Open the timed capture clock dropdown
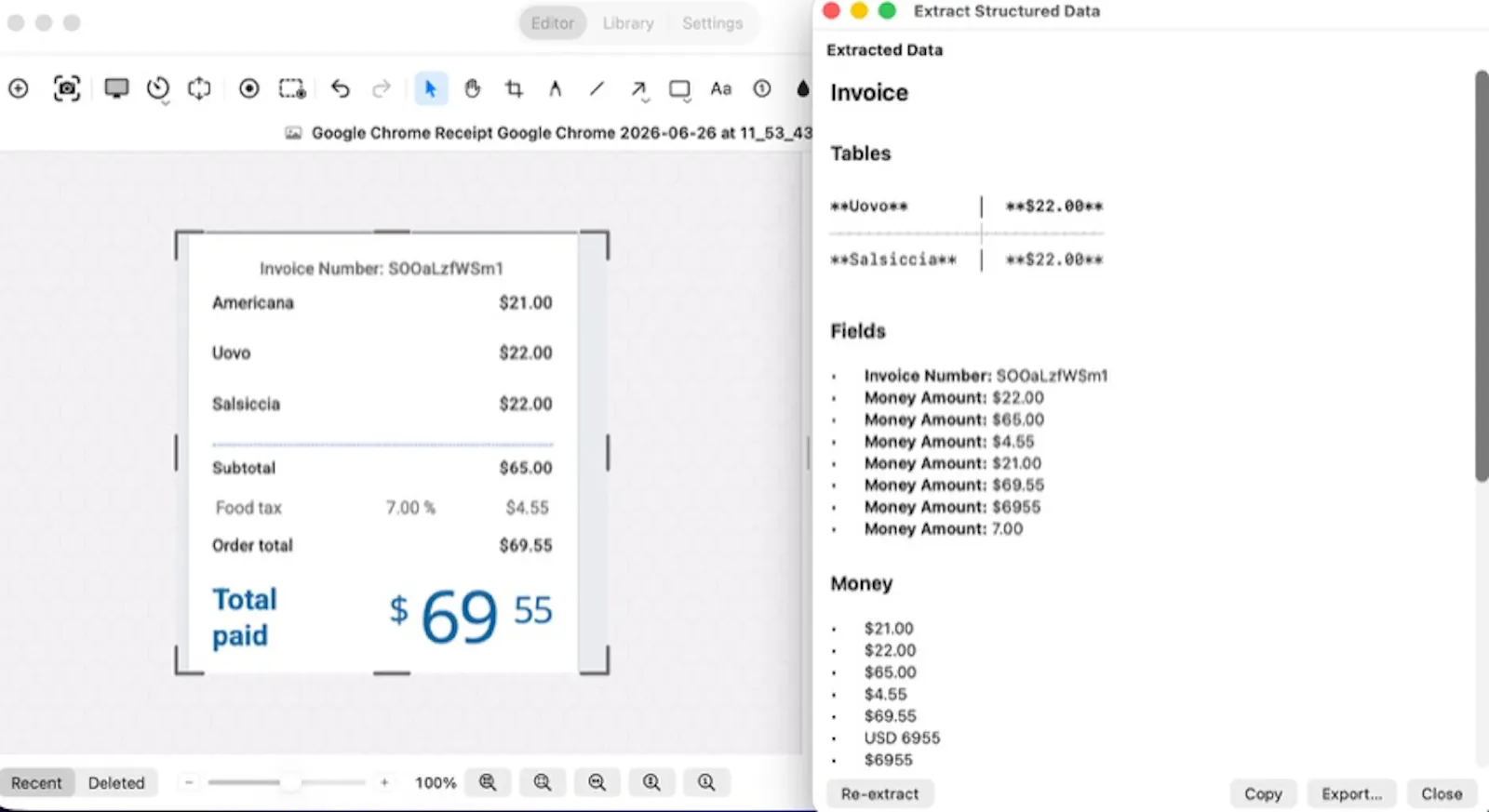The width and height of the screenshot is (1489, 812). coord(158,89)
